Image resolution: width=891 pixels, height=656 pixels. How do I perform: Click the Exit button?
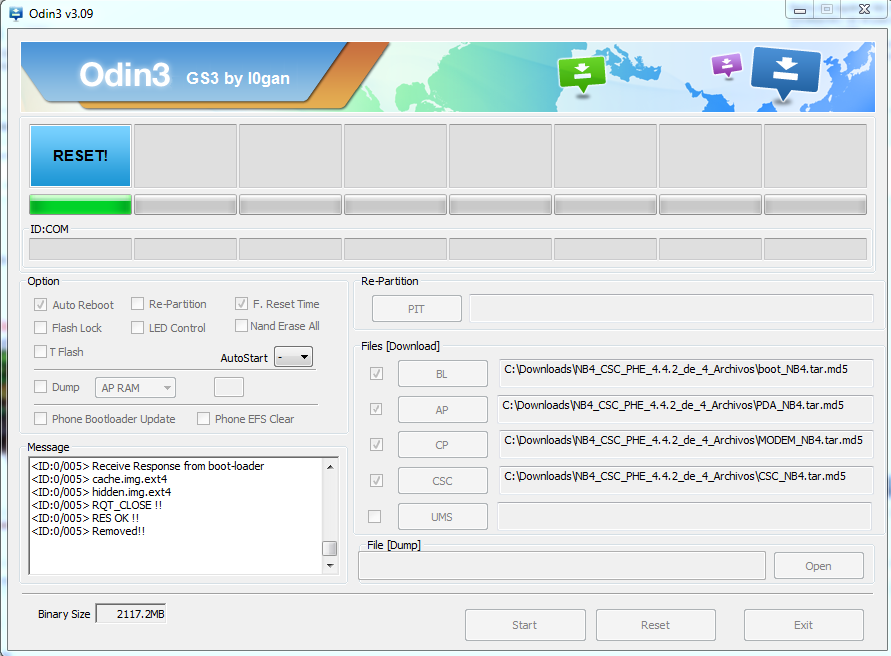804,625
